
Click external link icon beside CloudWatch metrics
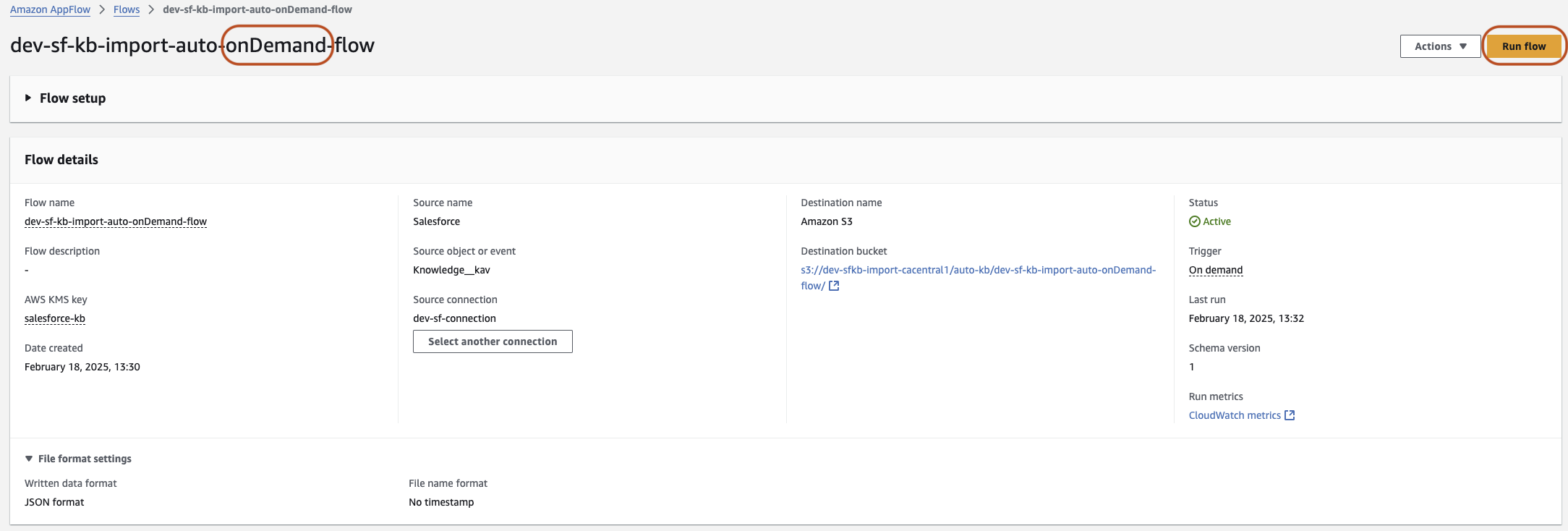[1290, 415]
